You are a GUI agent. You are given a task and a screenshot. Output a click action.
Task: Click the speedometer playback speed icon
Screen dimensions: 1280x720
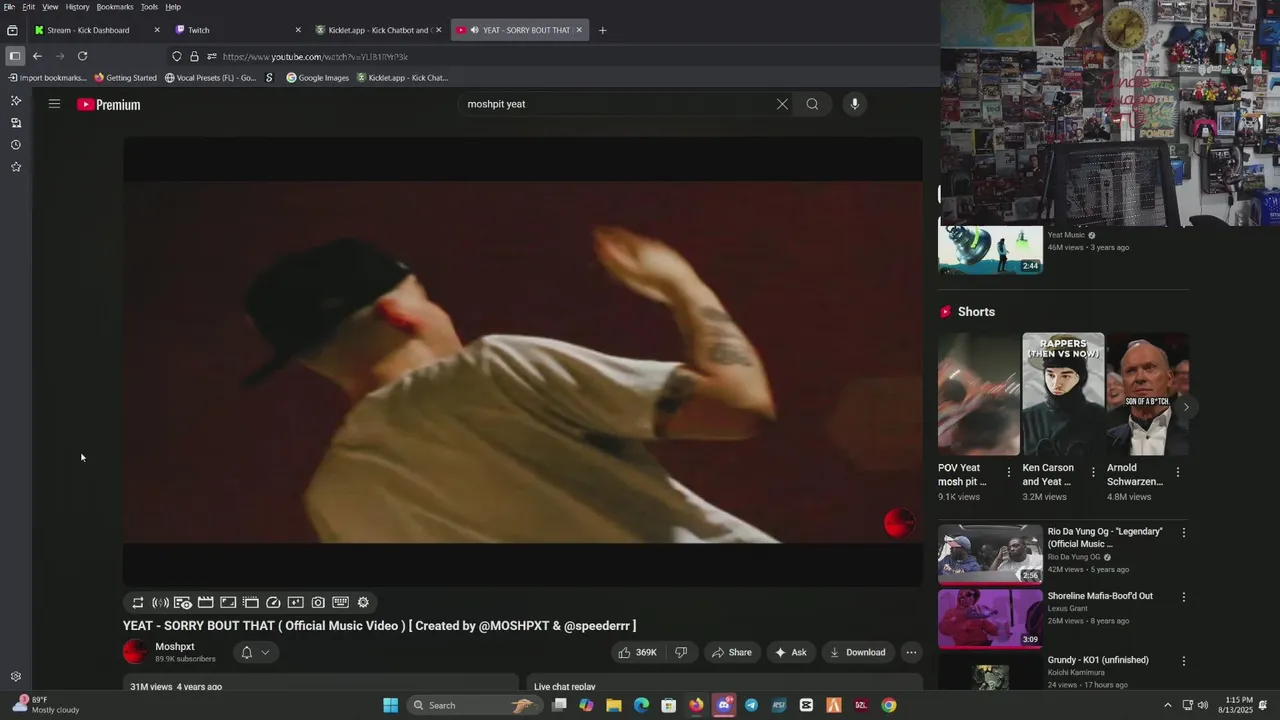pyautogui.click(x=273, y=602)
